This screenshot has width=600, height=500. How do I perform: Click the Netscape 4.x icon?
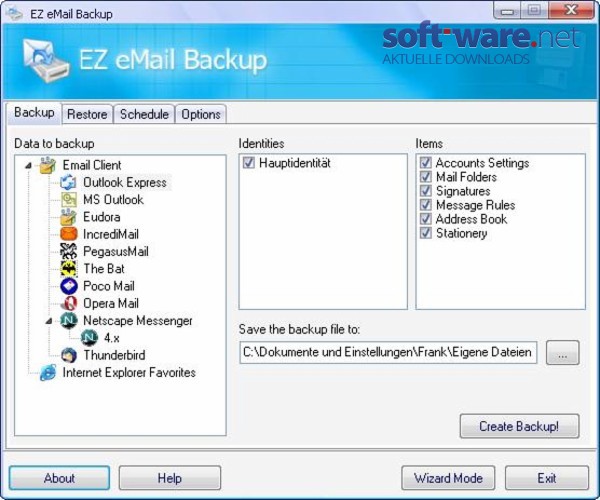[89, 338]
